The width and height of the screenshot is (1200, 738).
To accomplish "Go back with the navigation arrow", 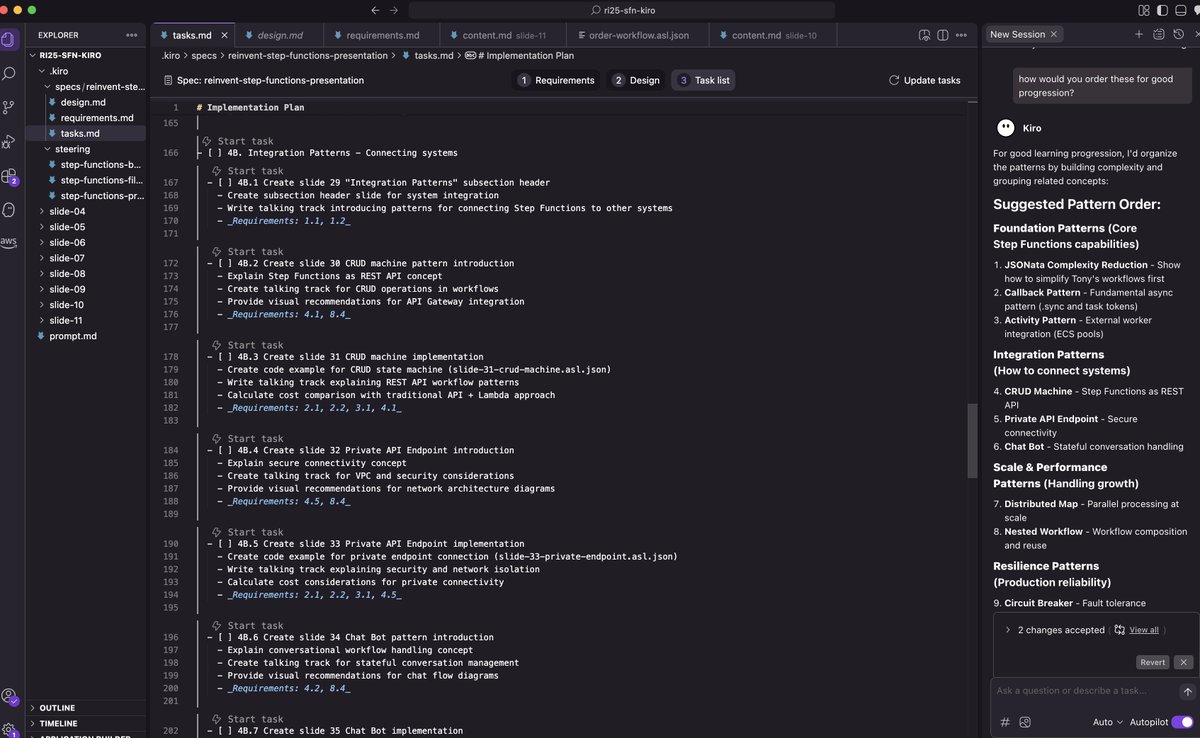I will [x=375, y=9].
